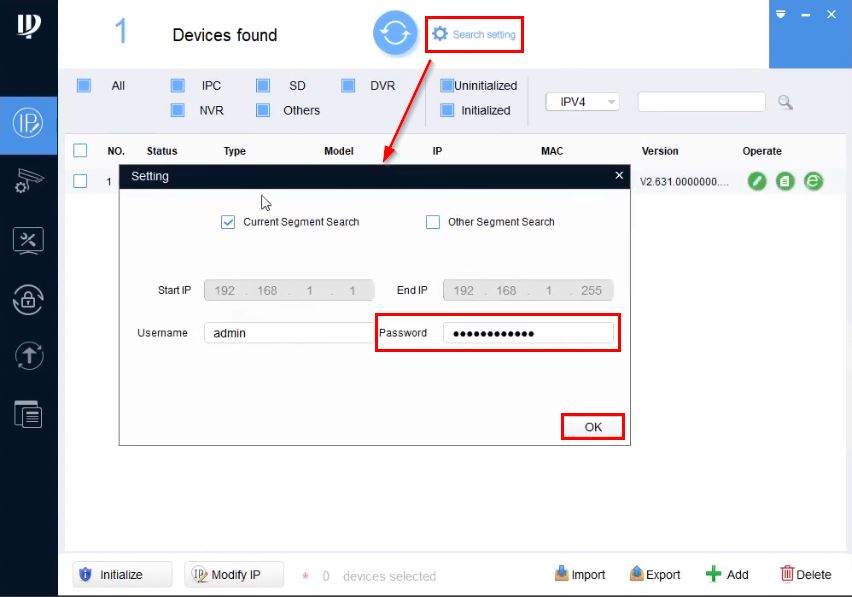Toggle the Others filter checkbox
This screenshot has width=852, height=597.
coord(263,110)
